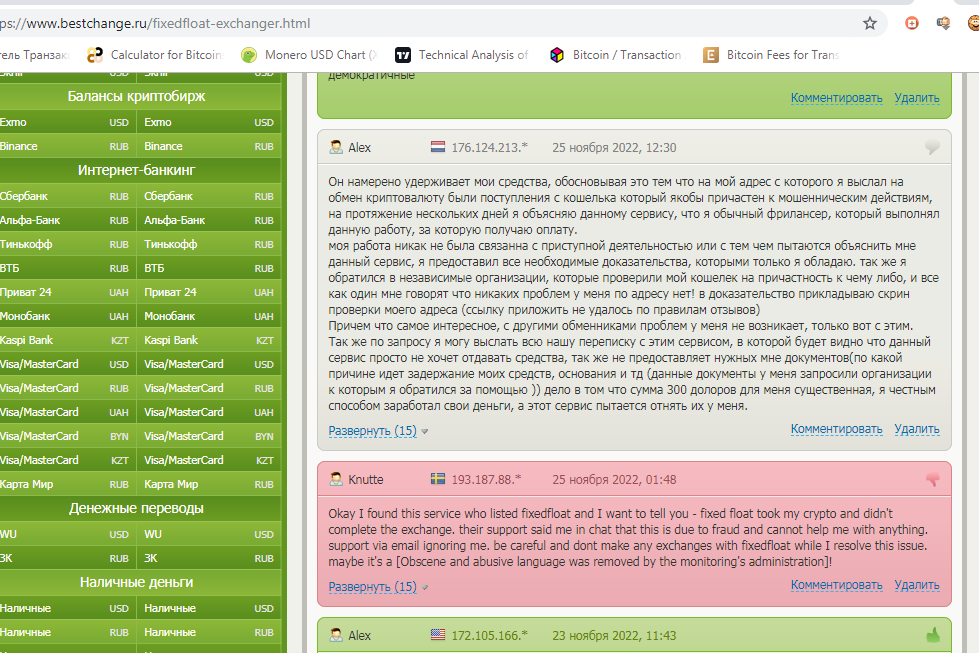Click the dropdown arrow beside Развернуть under Knutte's review
This screenshot has height=653, width=979.
pyautogui.click(x=425, y=587)
